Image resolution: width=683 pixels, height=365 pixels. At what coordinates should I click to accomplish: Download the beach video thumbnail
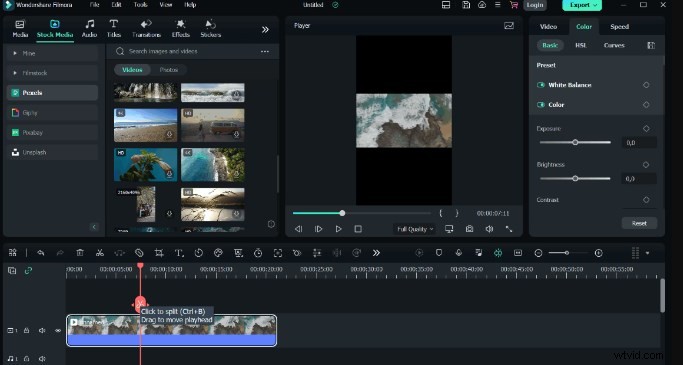[x=169, y=135]
